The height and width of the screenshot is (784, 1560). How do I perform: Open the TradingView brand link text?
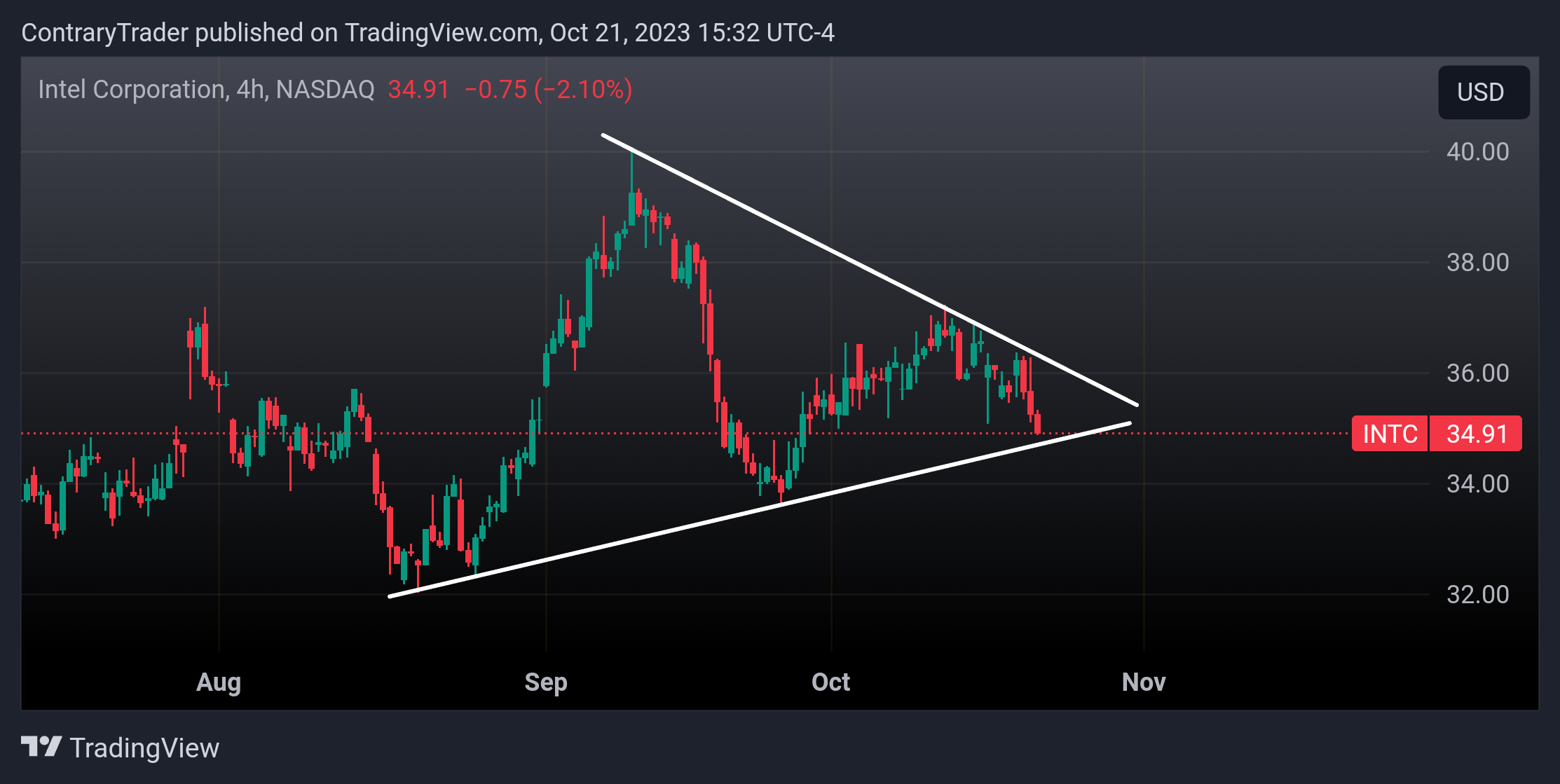pyautogui.click(x=145, y=748)
